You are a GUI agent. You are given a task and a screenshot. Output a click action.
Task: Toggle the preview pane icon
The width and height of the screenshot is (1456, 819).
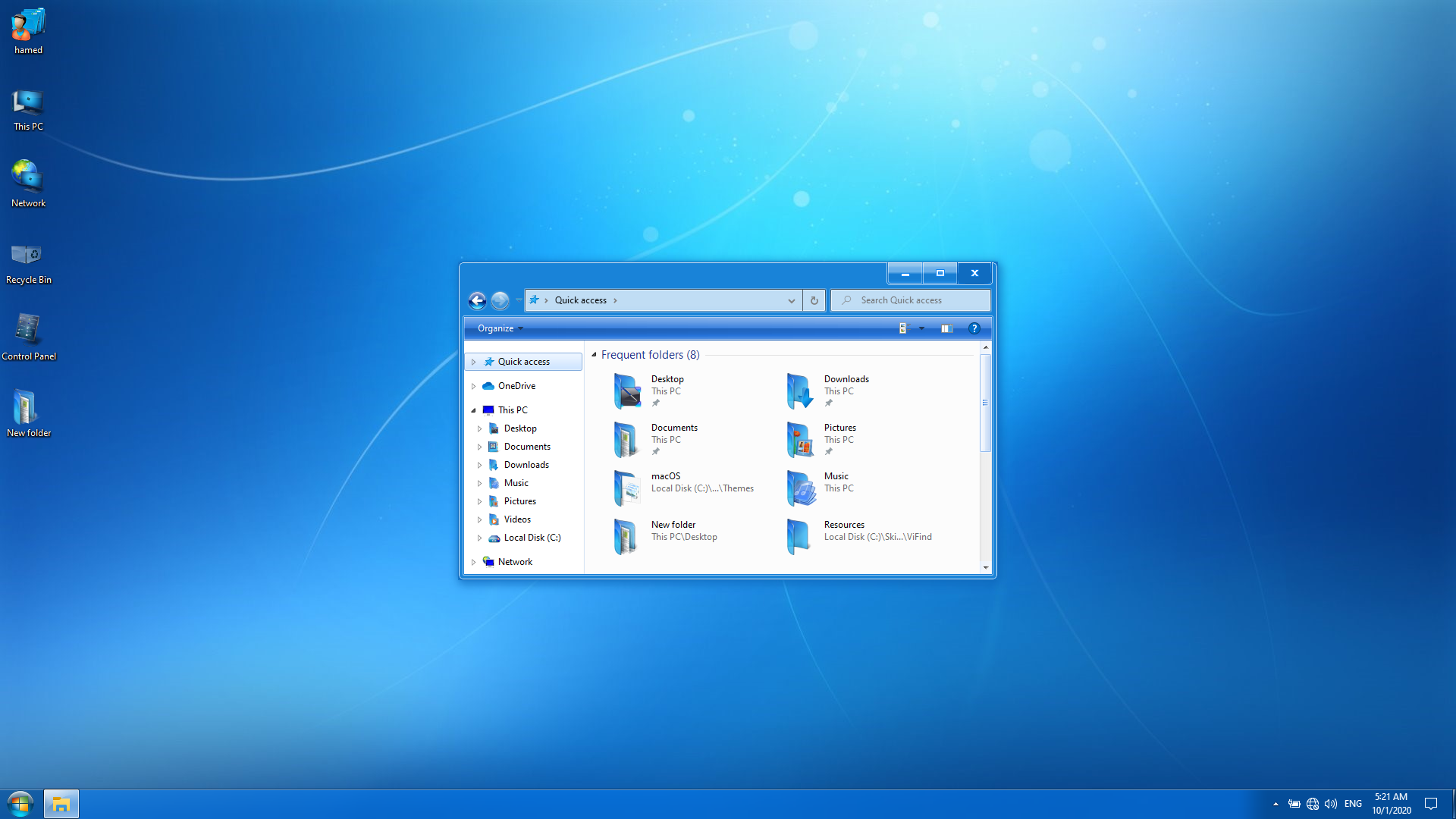[x=946, y=328]
